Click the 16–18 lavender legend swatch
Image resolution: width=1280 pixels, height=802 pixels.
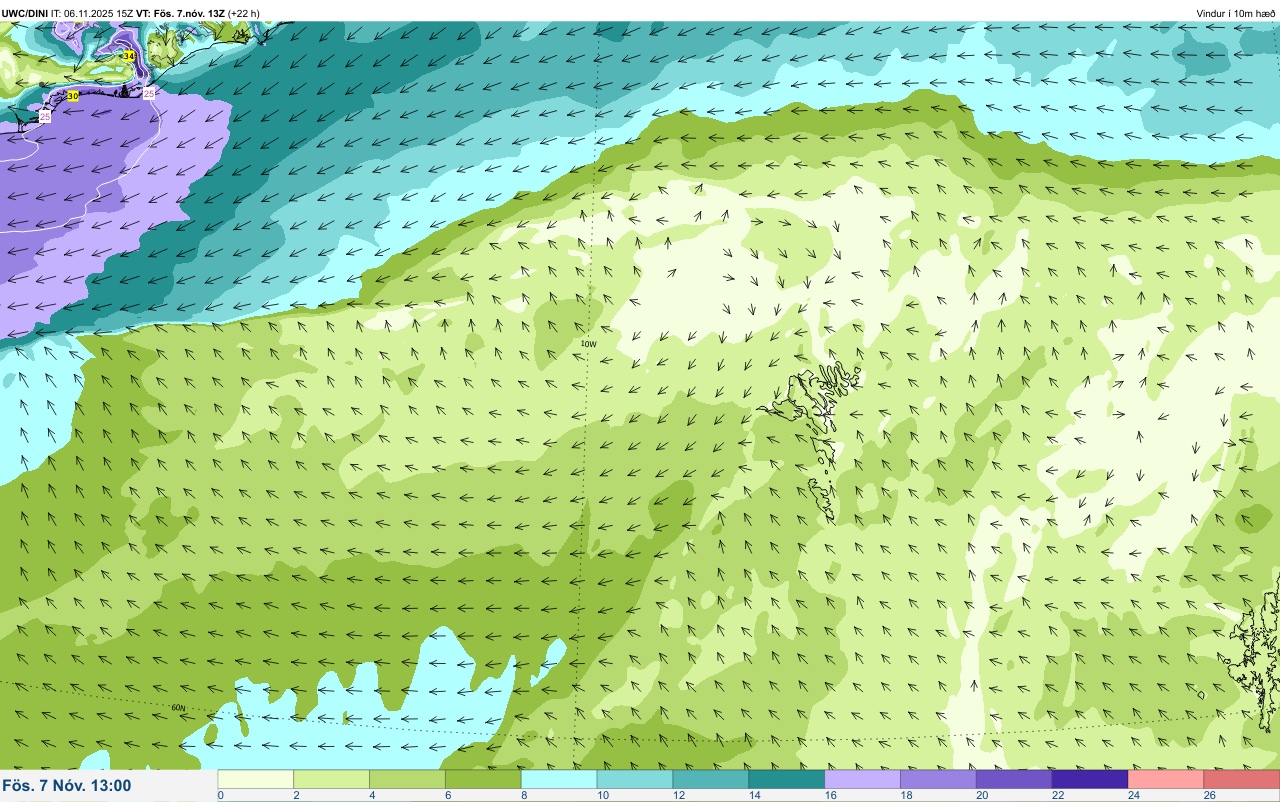(862, 779)
